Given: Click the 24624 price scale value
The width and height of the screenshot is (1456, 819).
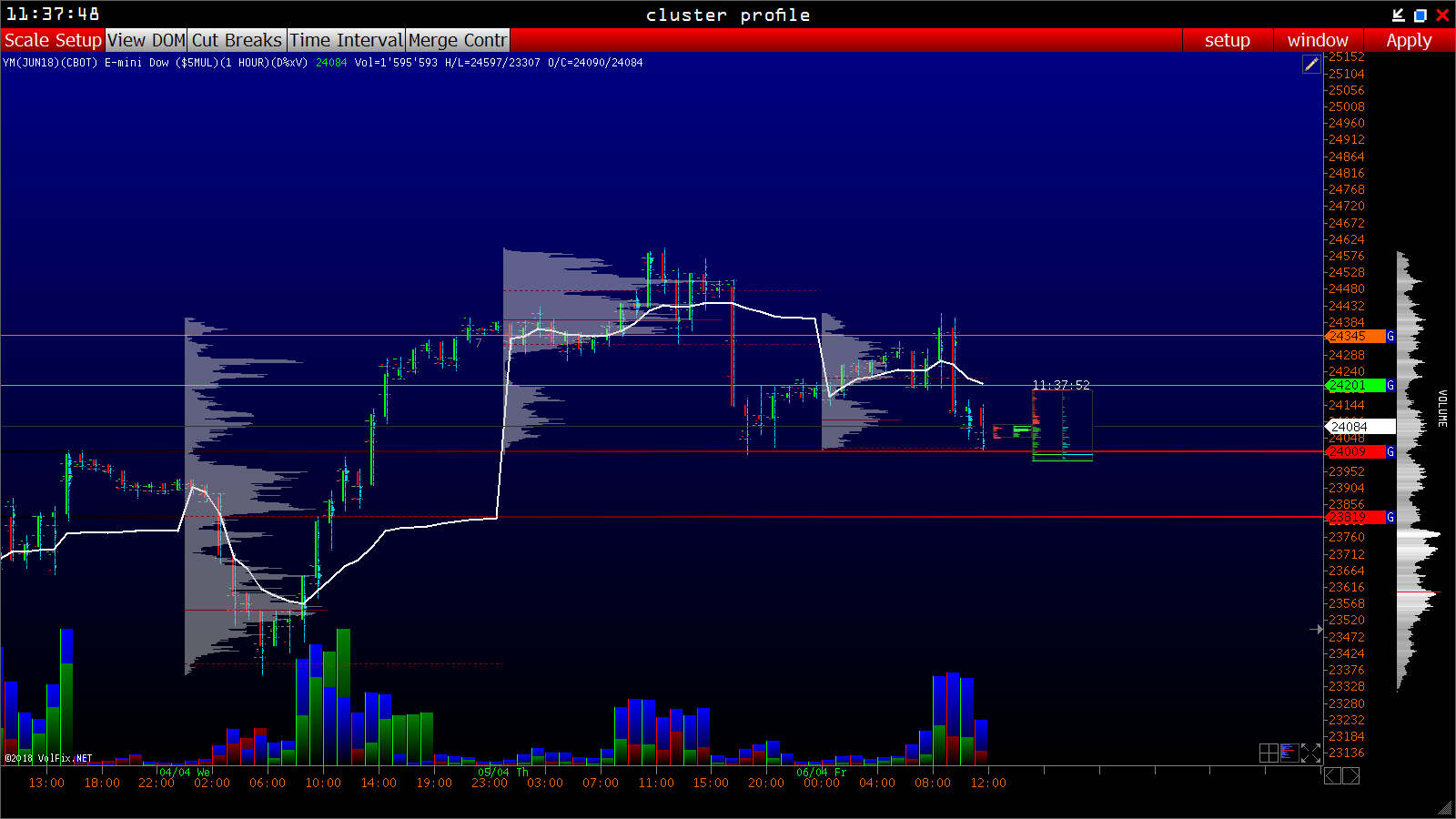Looking at the screenshot, I should 1347,239.
